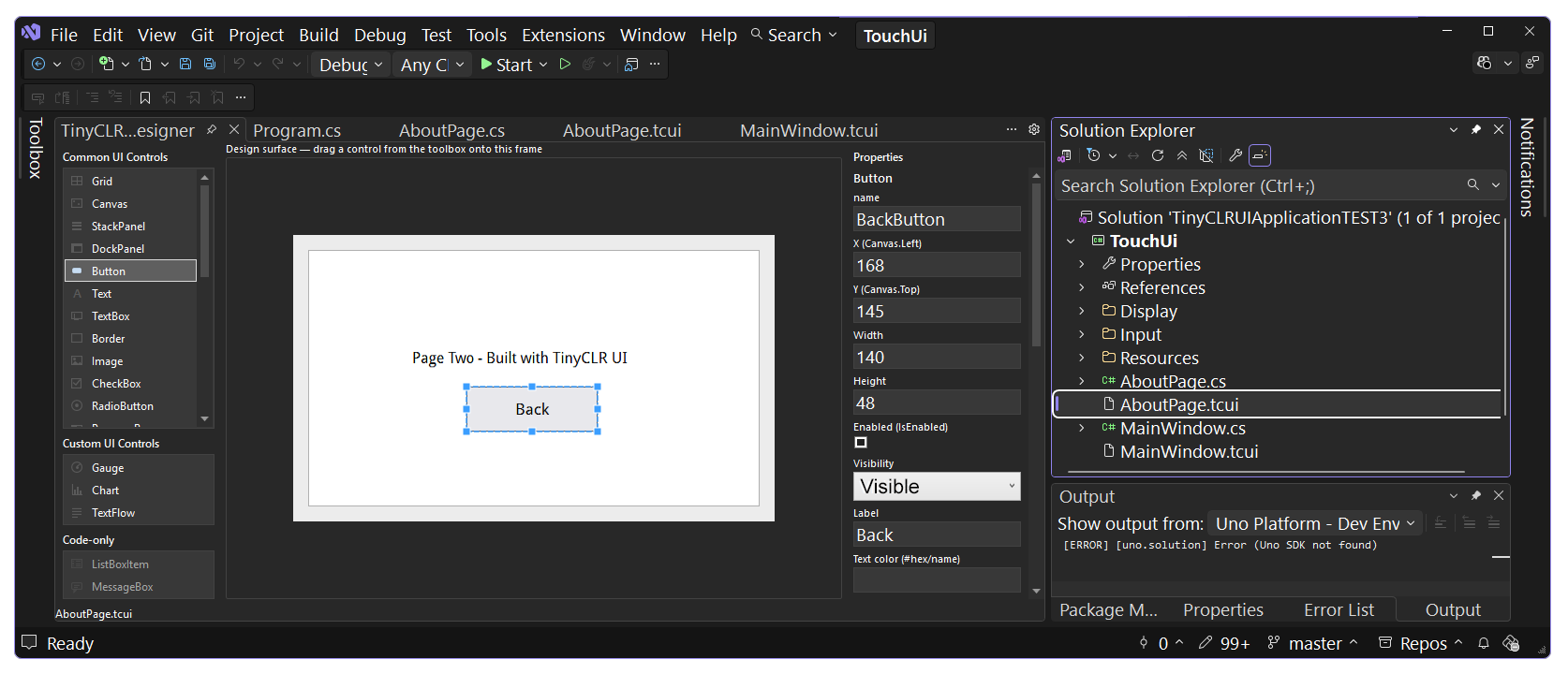
Task: Open the File menu
Action: coord(64,35)
